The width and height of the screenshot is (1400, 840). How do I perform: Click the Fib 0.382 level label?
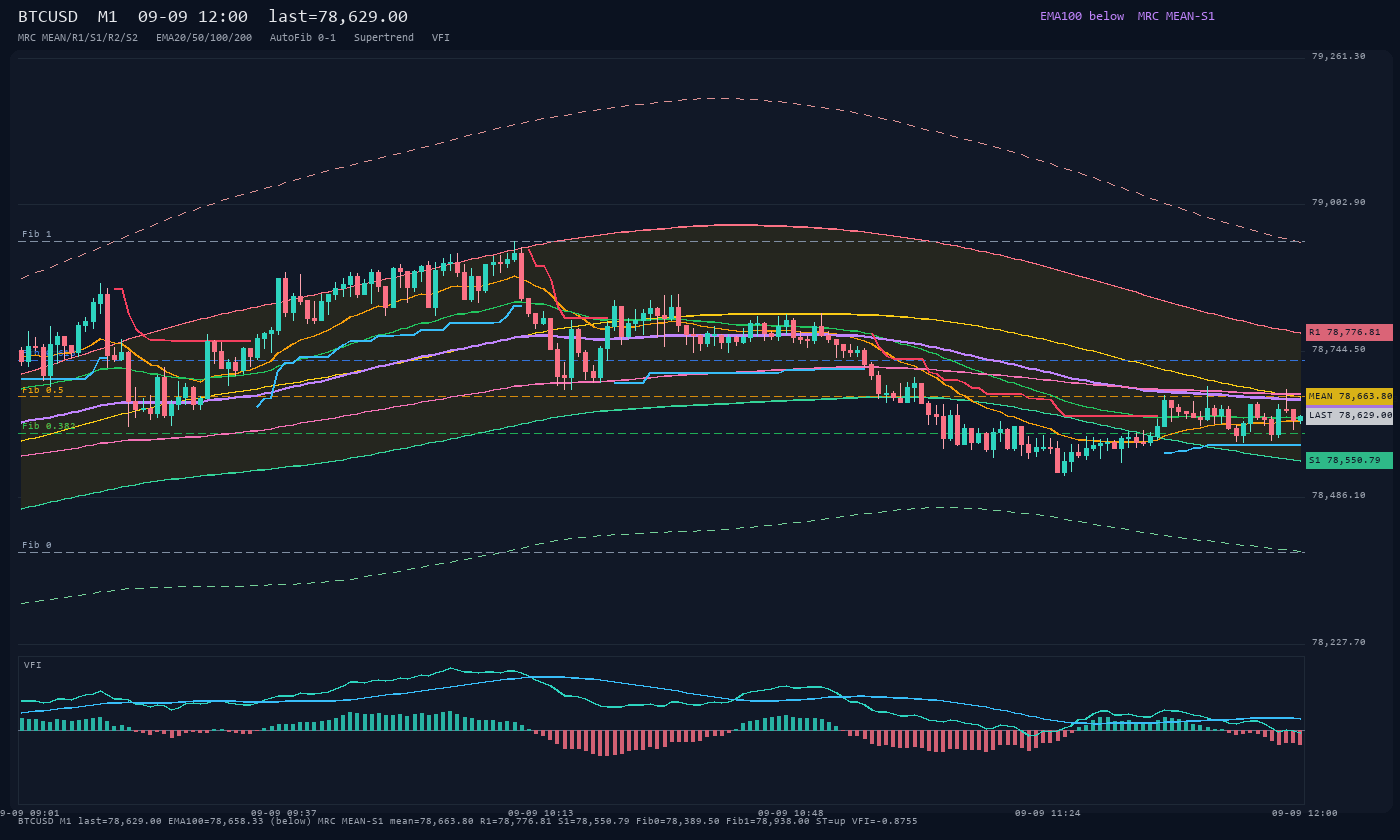pyautogui.click(x=48, y=426)
